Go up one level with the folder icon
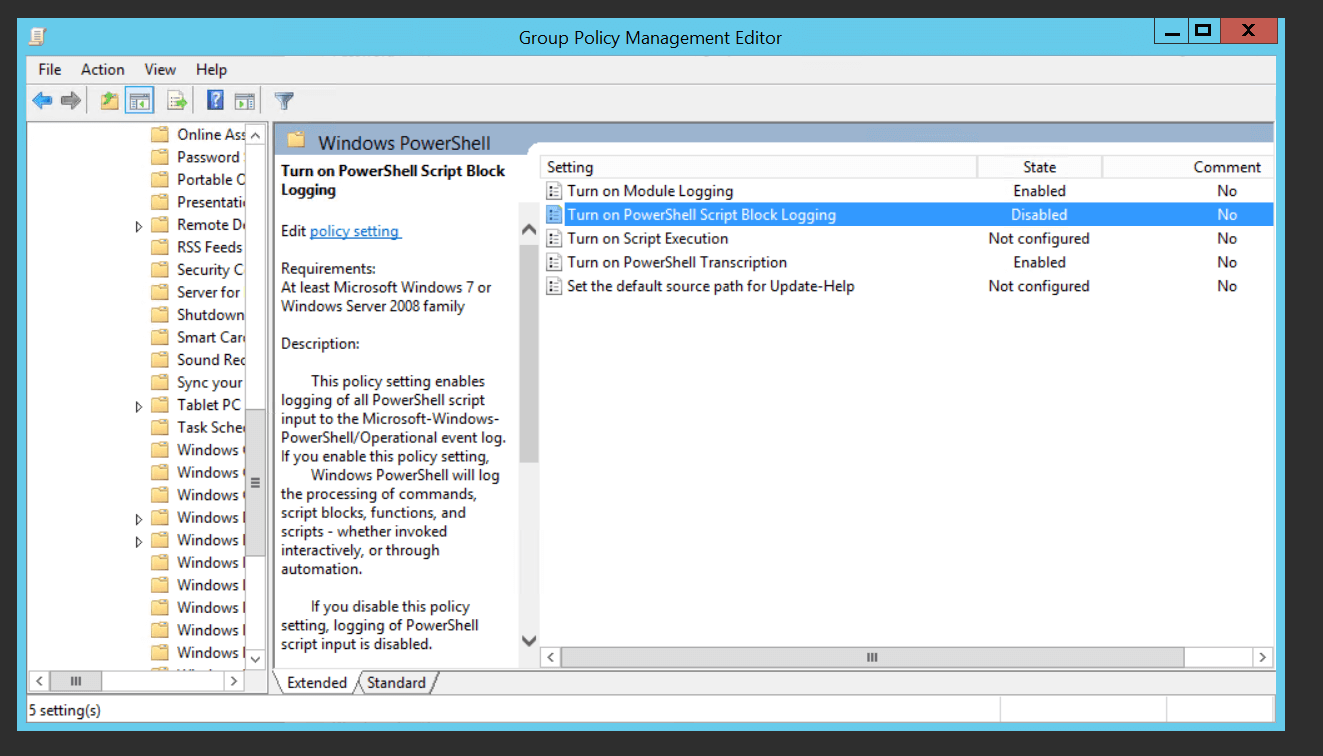This screenshot has width=1323, height=756. (109, 100)
